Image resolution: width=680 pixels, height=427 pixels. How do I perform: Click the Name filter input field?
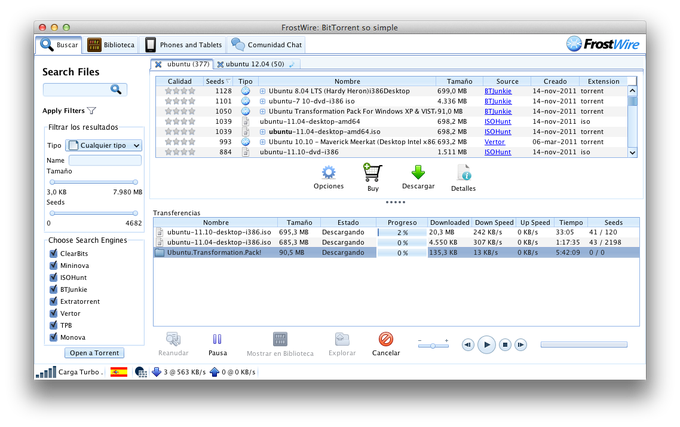pyautogui.click(x=105, y=160)
